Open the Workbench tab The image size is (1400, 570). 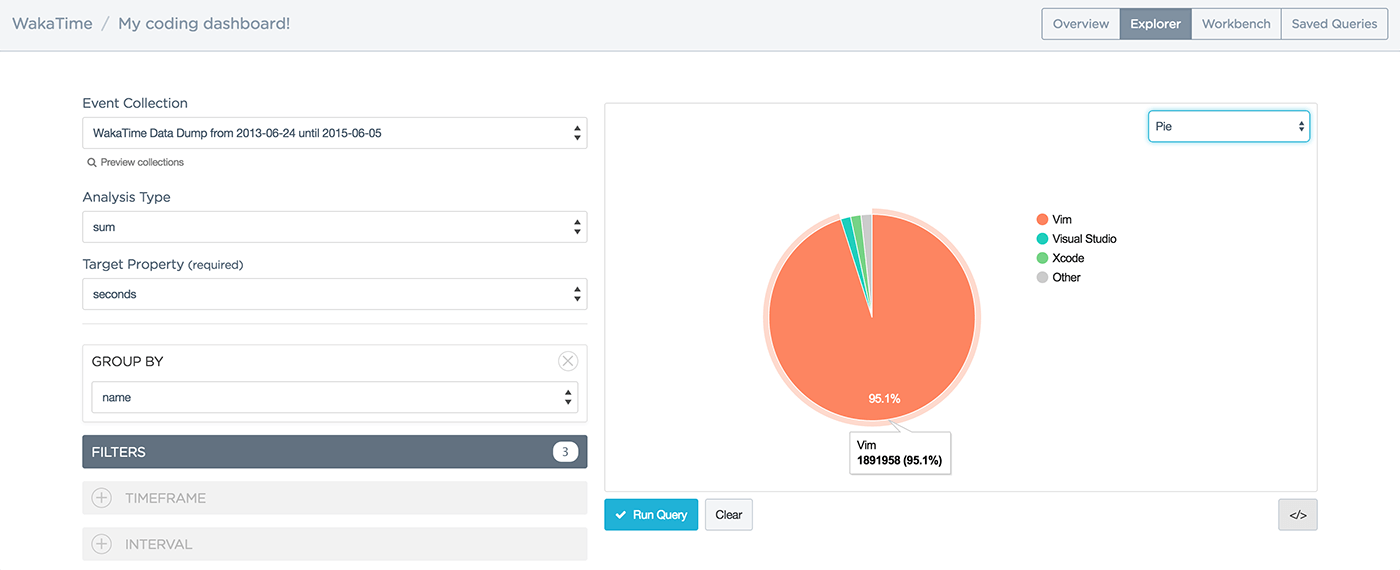coord(1236,24)
